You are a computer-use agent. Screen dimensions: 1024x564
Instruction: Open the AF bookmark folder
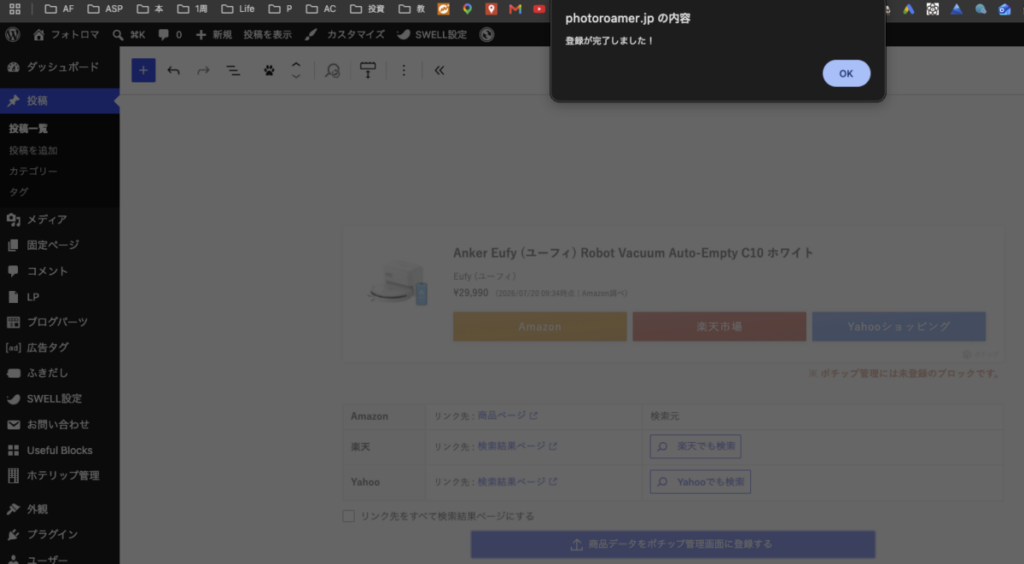tap(59, 9)
